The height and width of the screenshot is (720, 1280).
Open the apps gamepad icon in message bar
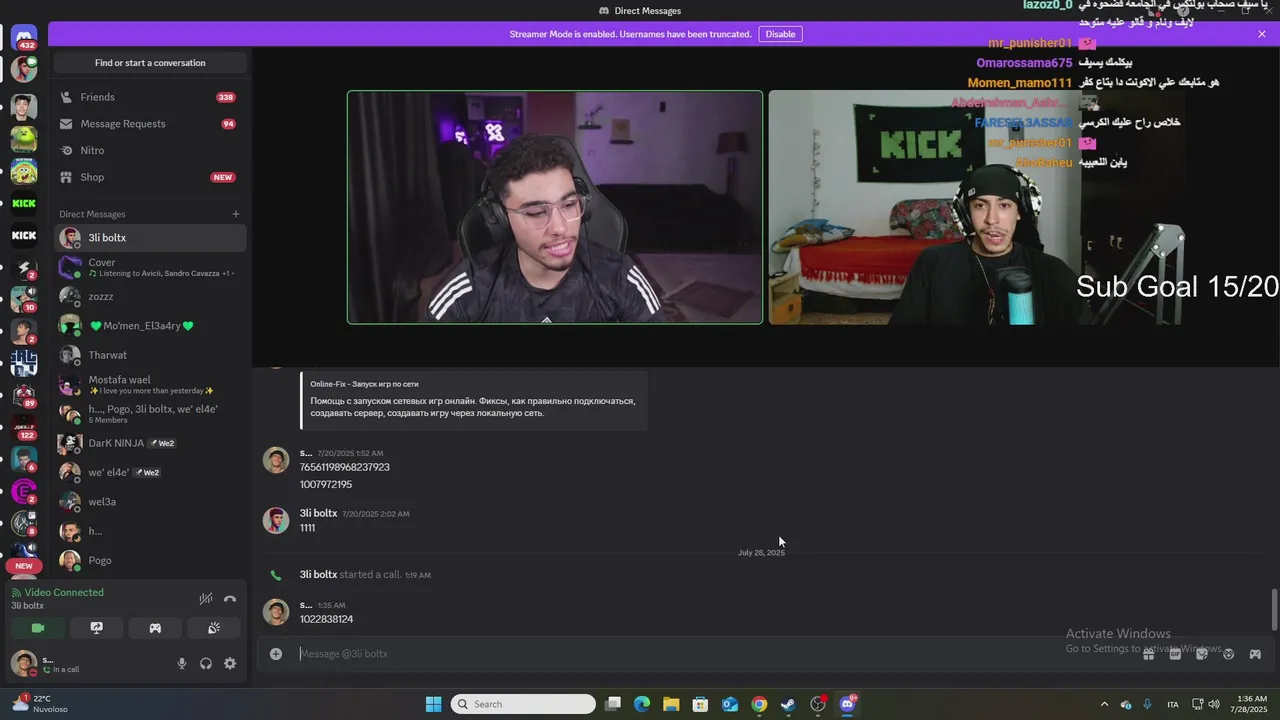[1255, 654]
